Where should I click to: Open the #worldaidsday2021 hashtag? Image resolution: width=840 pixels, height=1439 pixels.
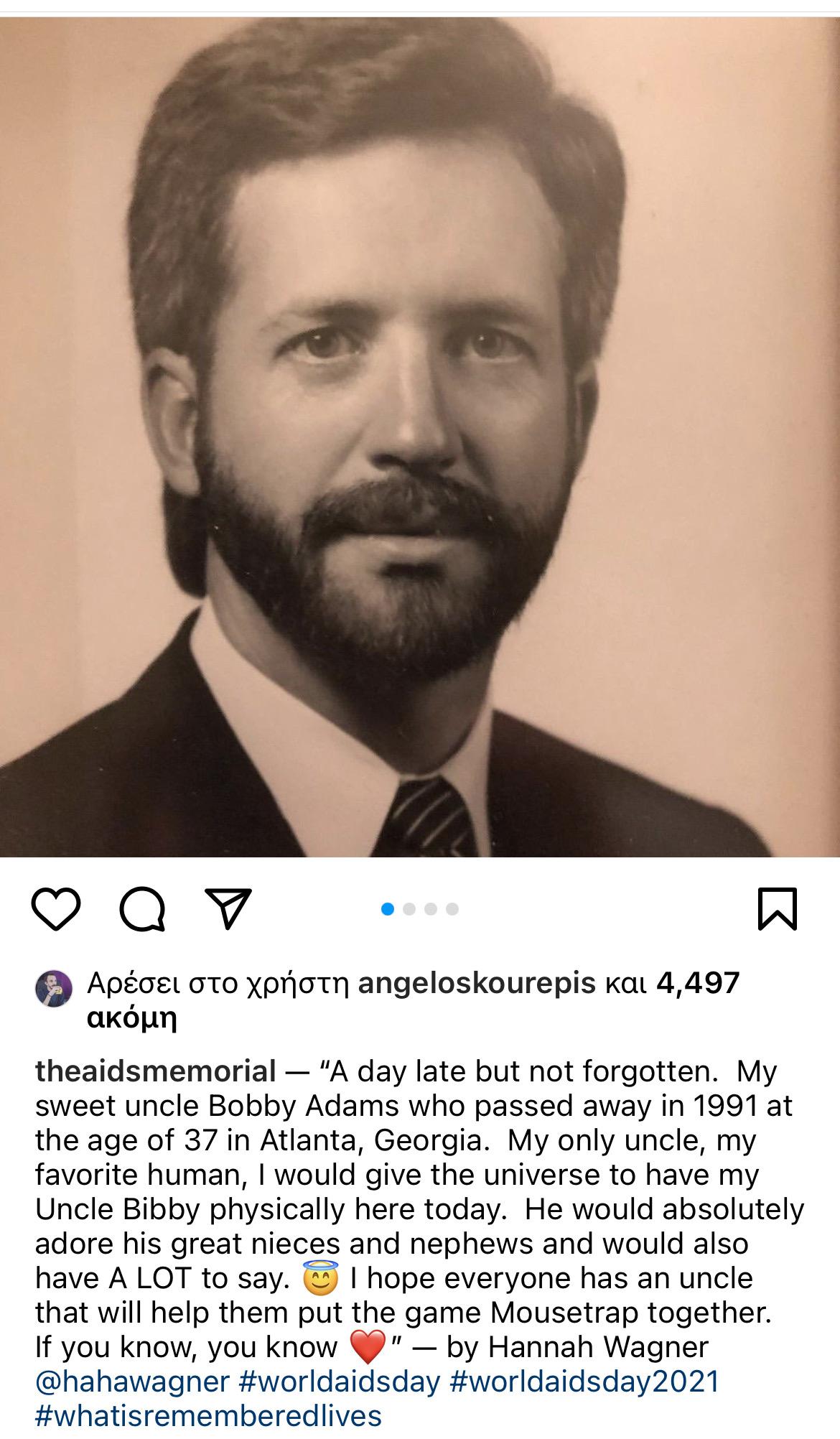click(x=584, y=1382)
